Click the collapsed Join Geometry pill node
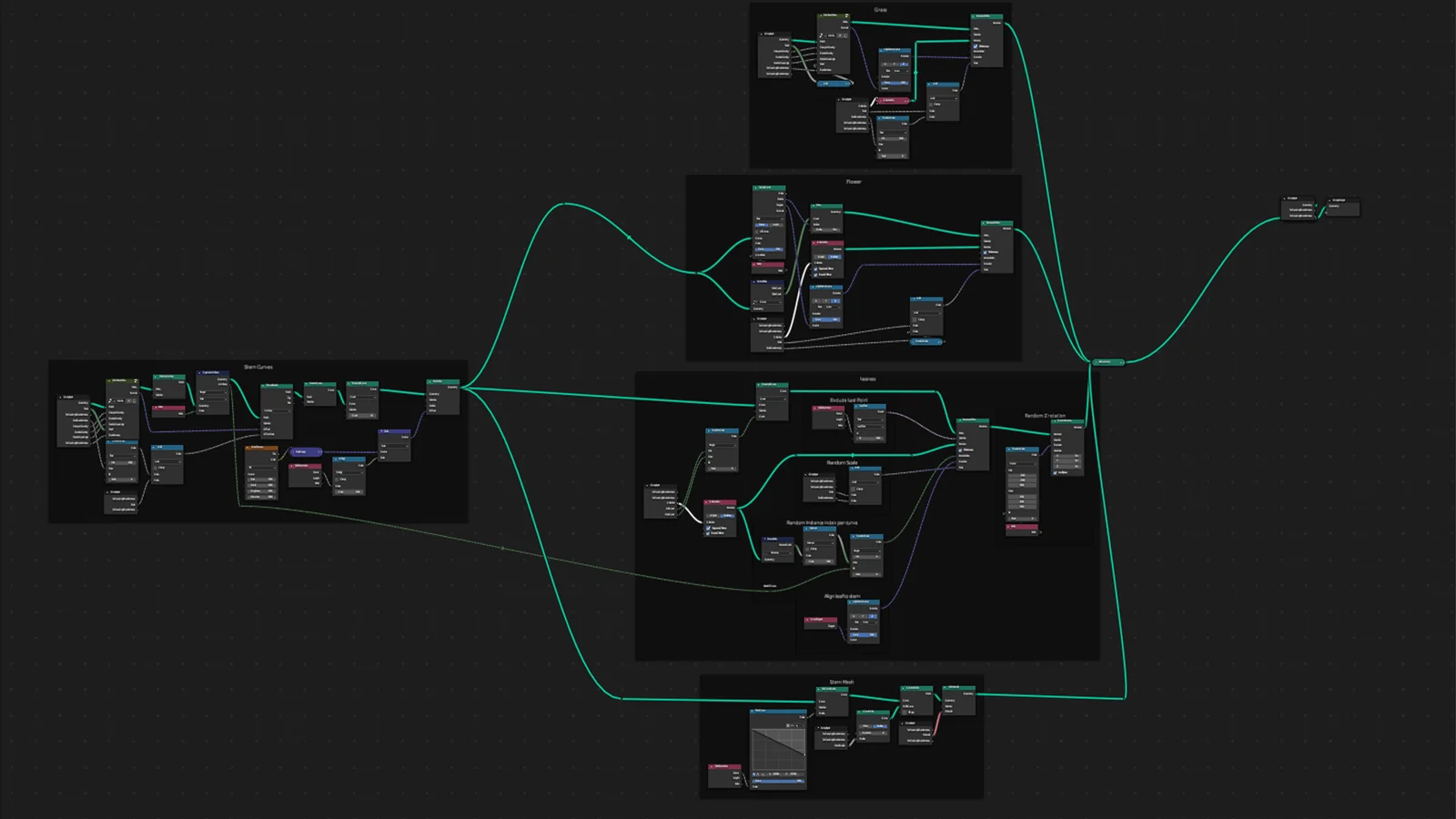The height and width of the screenshot is (819, 1456). 1108,361
